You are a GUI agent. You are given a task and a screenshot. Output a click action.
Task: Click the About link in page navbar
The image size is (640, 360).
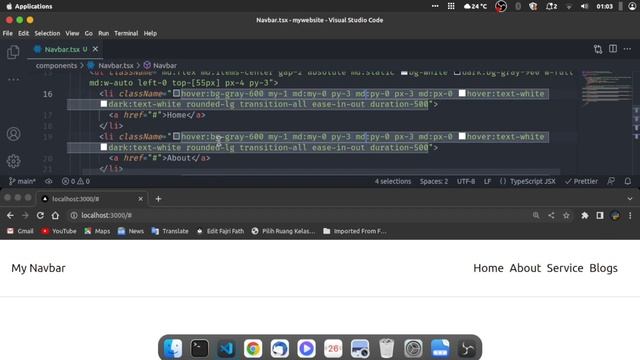pos(525,268)
